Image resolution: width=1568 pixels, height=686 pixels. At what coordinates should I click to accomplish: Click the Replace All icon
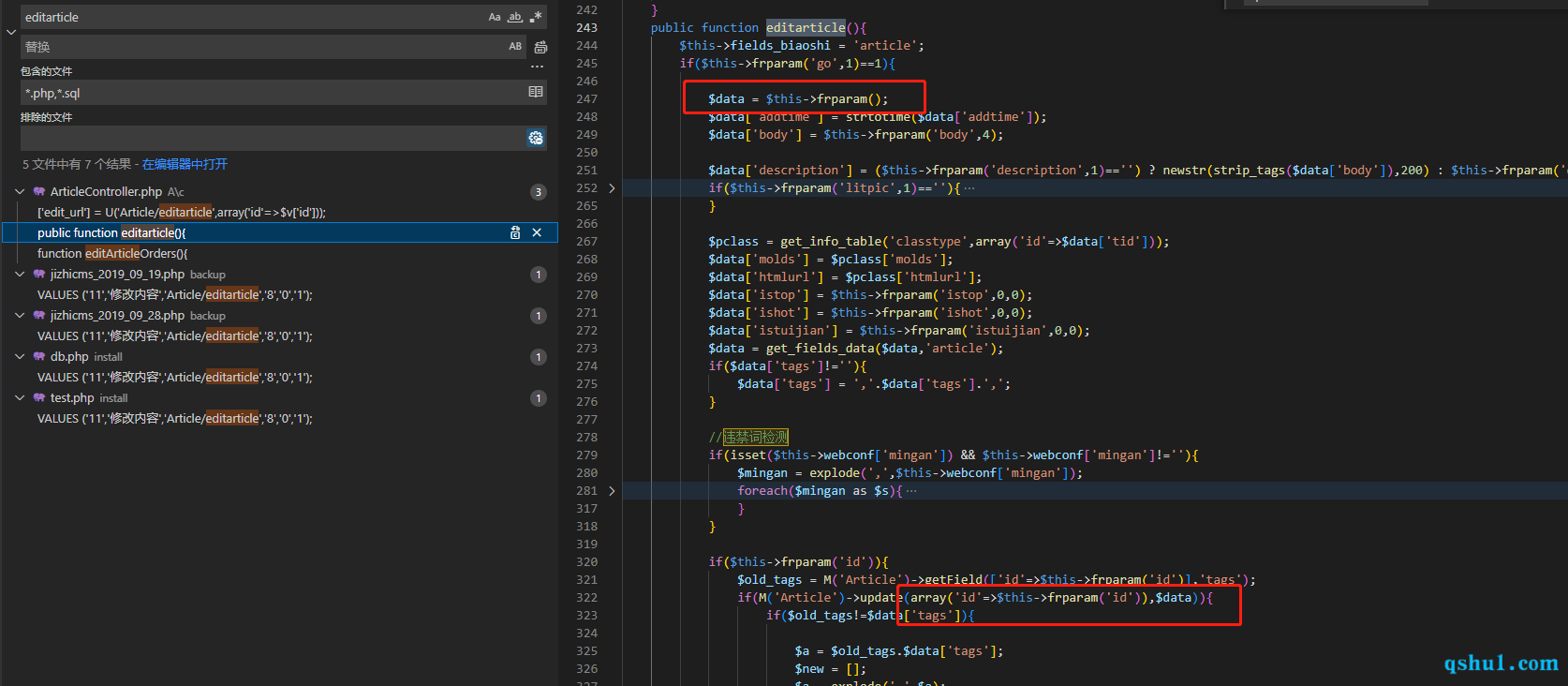click(x=540, y=47)
